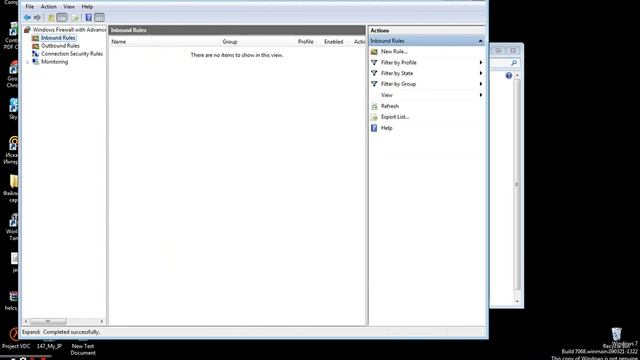The height and width of the screenshot is (360, 640).
Task: Click the Export List toolbar icon
Action: click(75, 18)
